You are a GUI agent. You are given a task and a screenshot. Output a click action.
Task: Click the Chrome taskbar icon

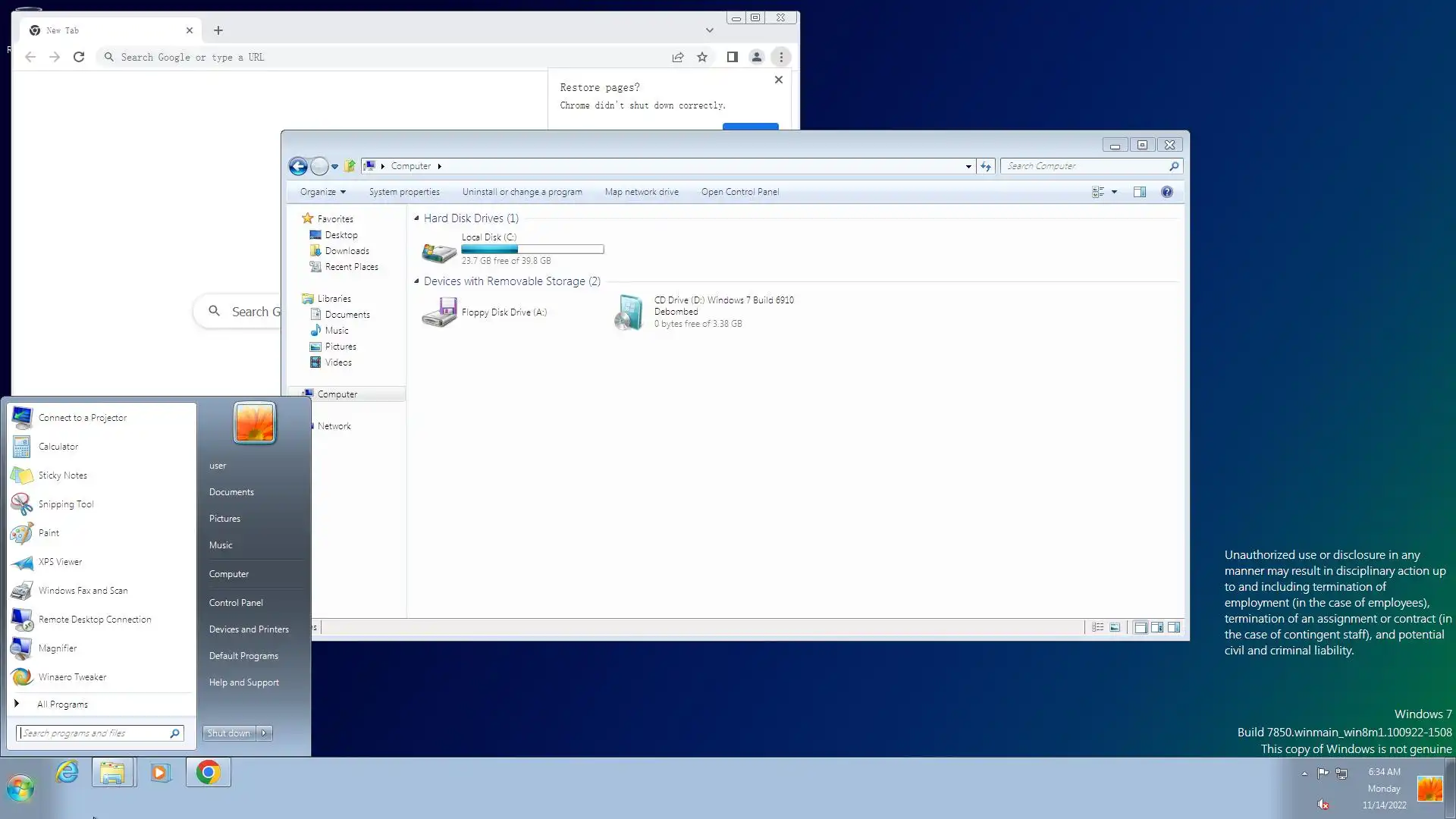[209, 773]
